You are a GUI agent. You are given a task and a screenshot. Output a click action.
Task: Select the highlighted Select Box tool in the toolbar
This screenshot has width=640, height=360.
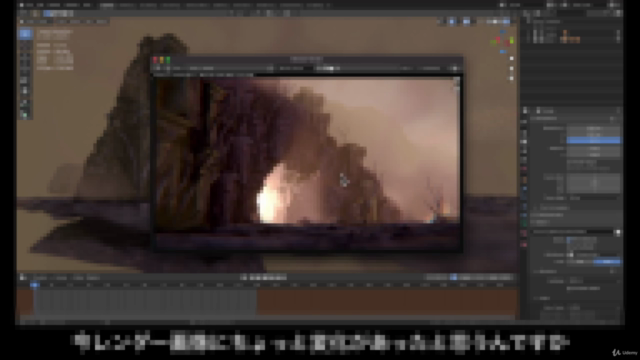point(25,34)
